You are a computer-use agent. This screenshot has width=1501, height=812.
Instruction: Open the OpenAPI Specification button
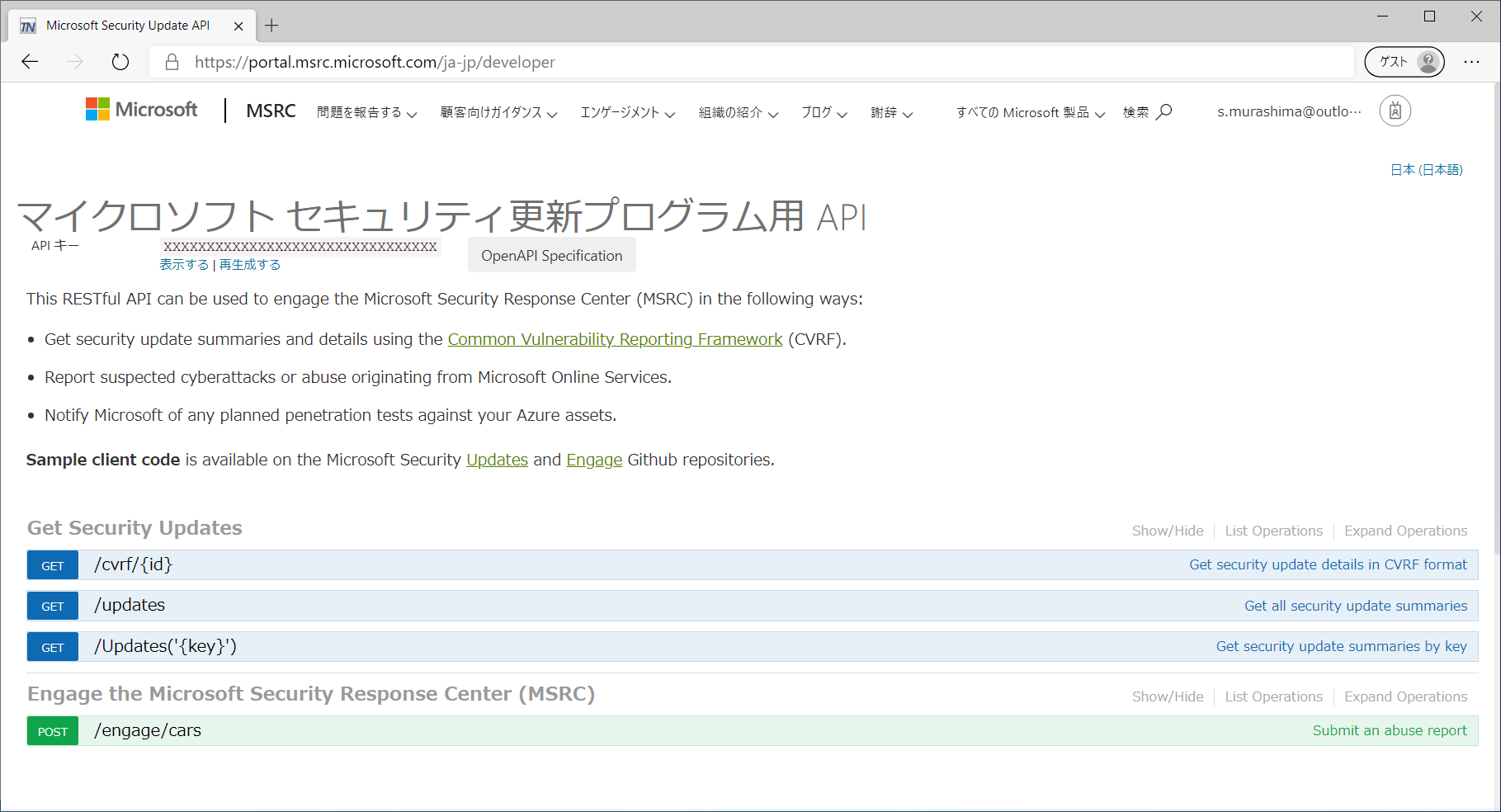click(x=552, y=255)
